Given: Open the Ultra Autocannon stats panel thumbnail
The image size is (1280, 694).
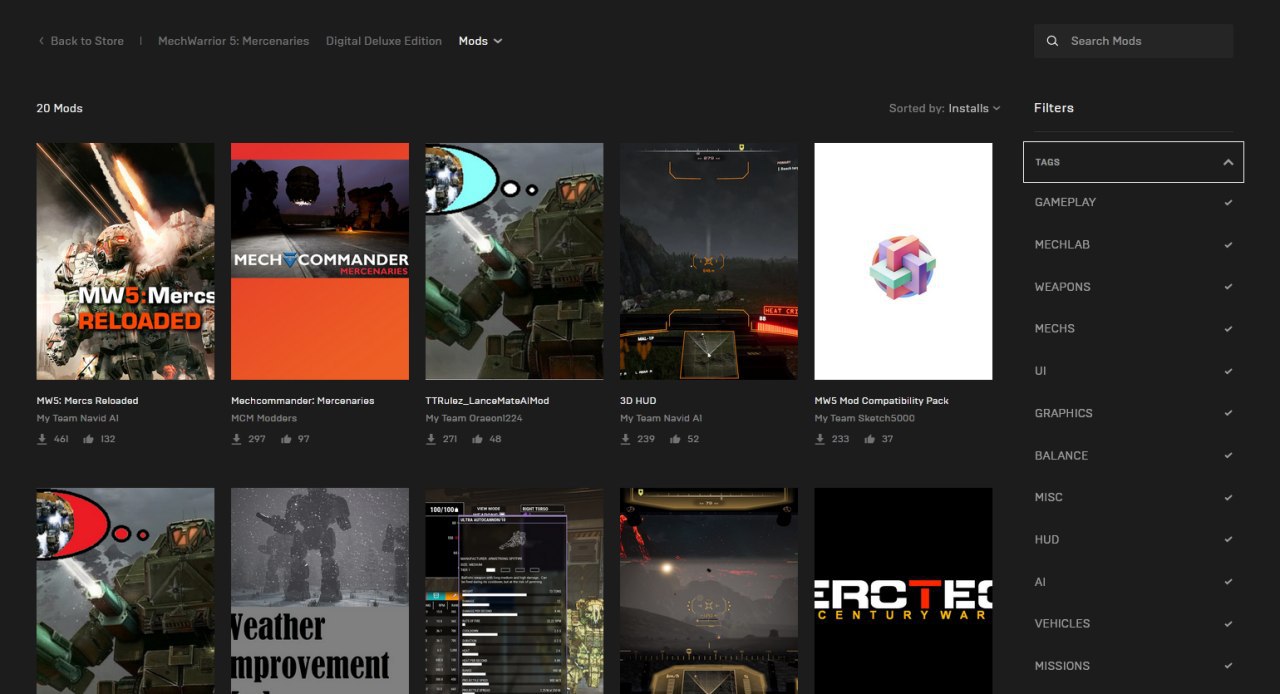Looking at the screenshot, I should (514, 591).
